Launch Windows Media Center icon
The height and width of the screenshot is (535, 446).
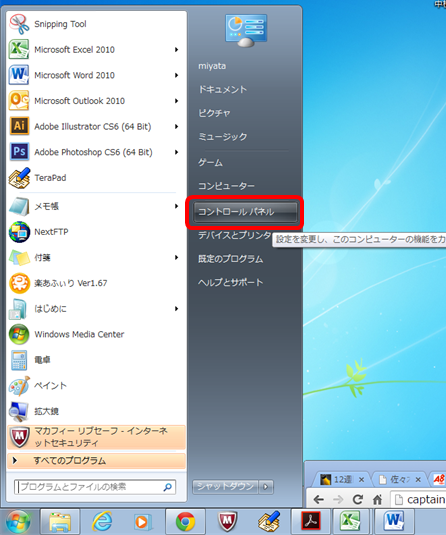pos(19,334)
